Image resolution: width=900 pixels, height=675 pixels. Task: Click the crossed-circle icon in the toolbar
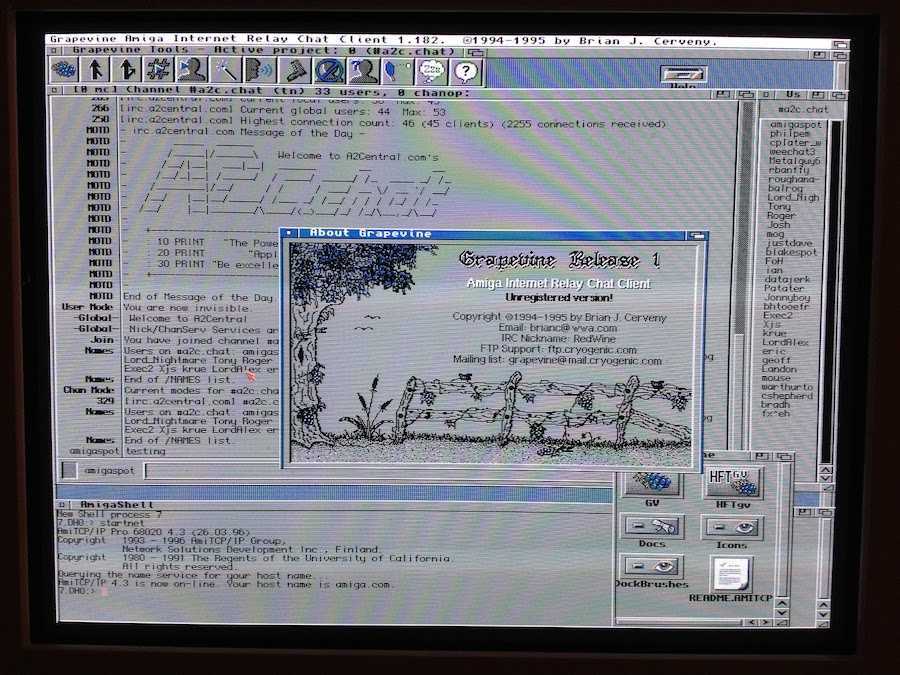329,71
